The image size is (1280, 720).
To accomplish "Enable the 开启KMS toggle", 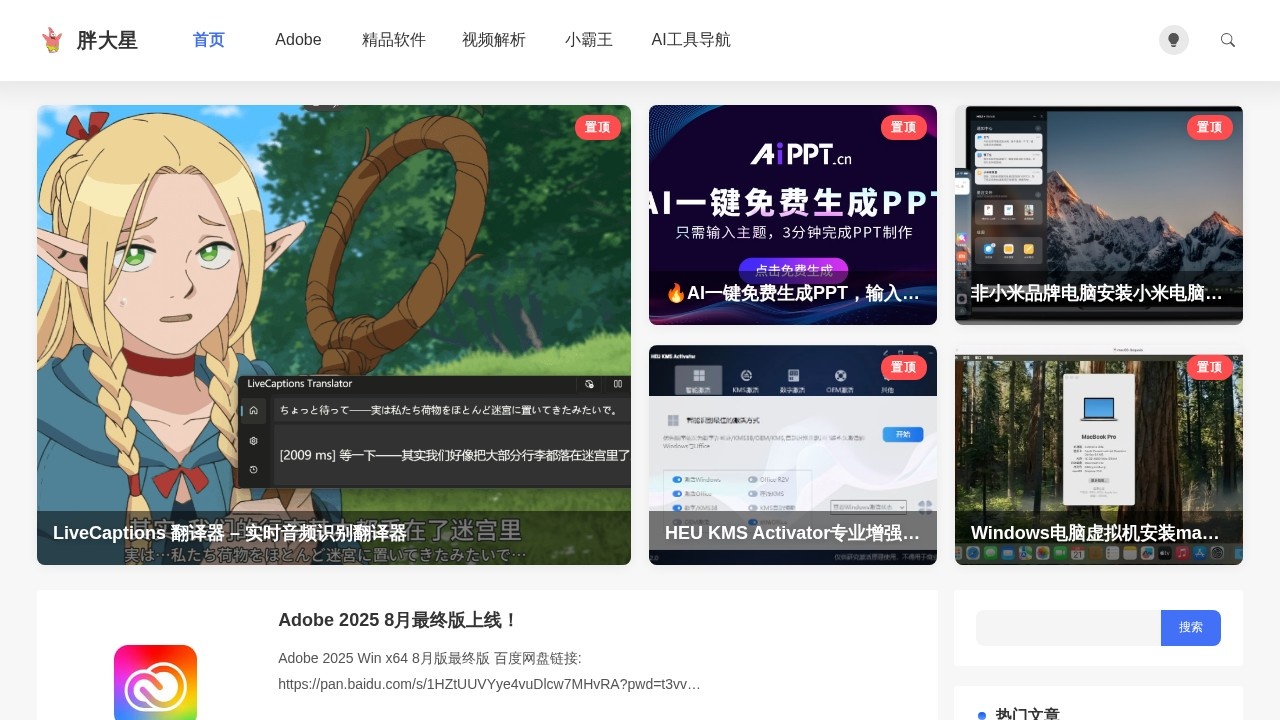I will 753,493.
